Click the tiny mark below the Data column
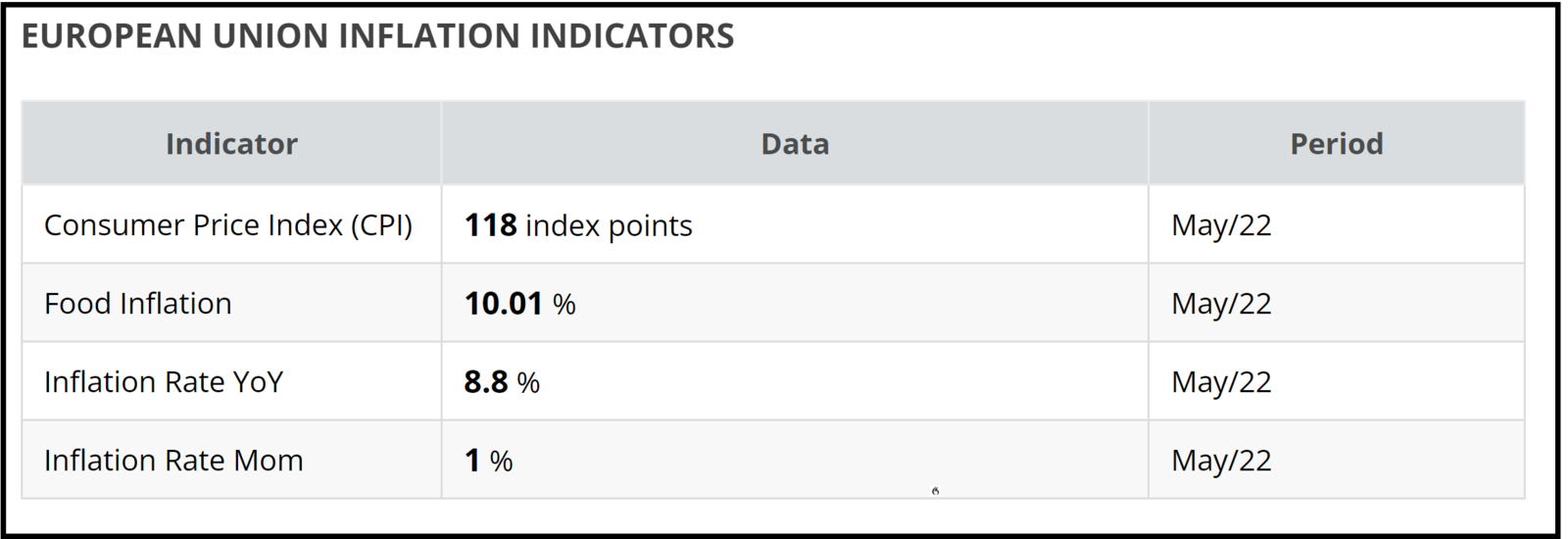The height and width of the screenshot is (539, 1568). [936, 491]
